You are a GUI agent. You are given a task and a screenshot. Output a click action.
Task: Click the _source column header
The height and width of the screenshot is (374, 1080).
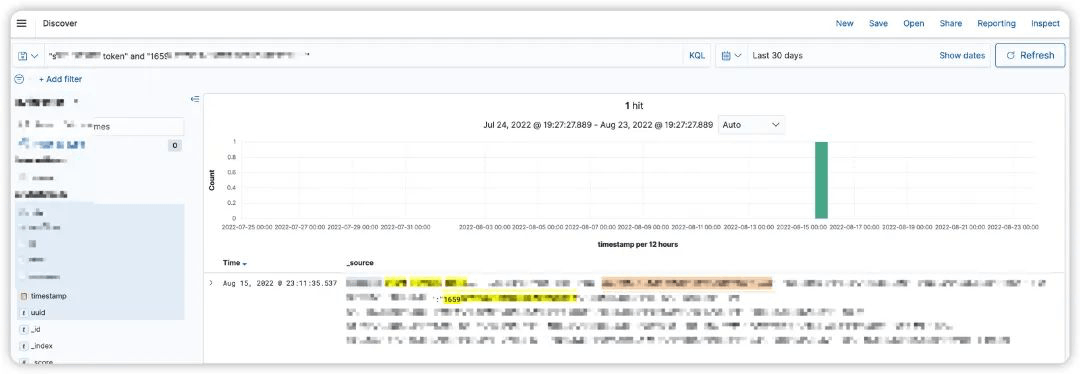(360, 263)
